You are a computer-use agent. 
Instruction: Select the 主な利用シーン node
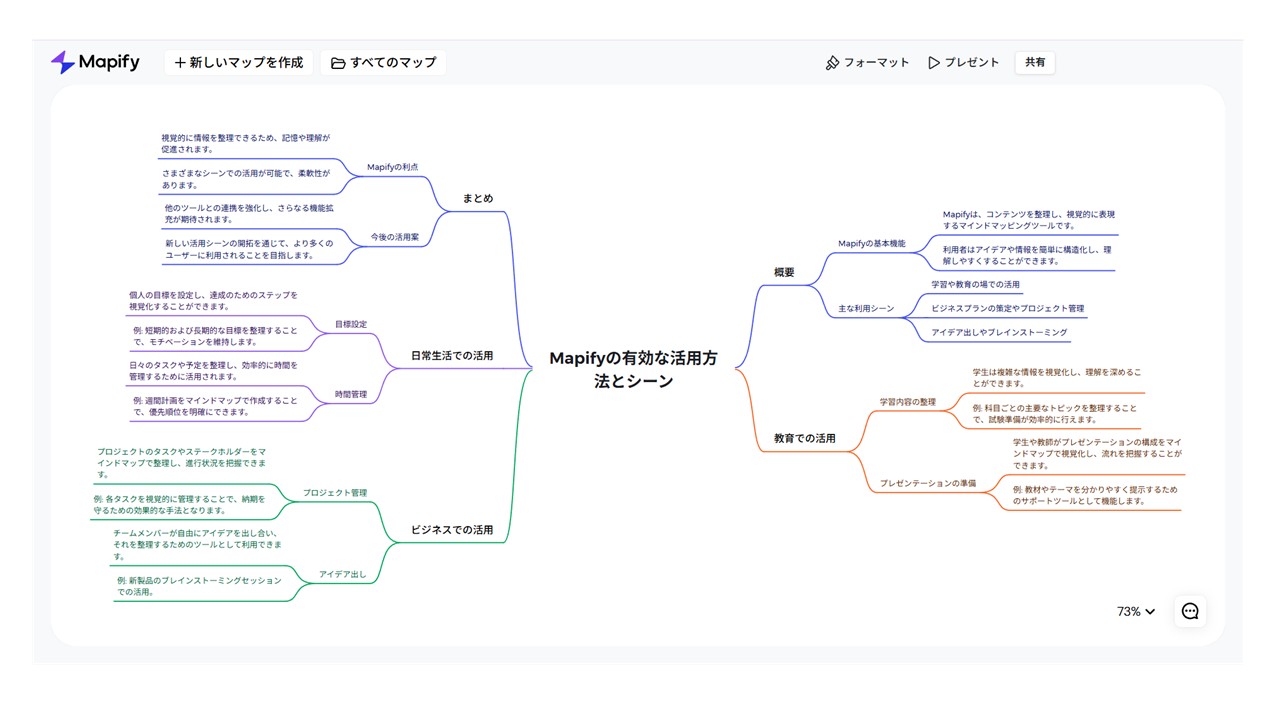(x=866, y=308)
